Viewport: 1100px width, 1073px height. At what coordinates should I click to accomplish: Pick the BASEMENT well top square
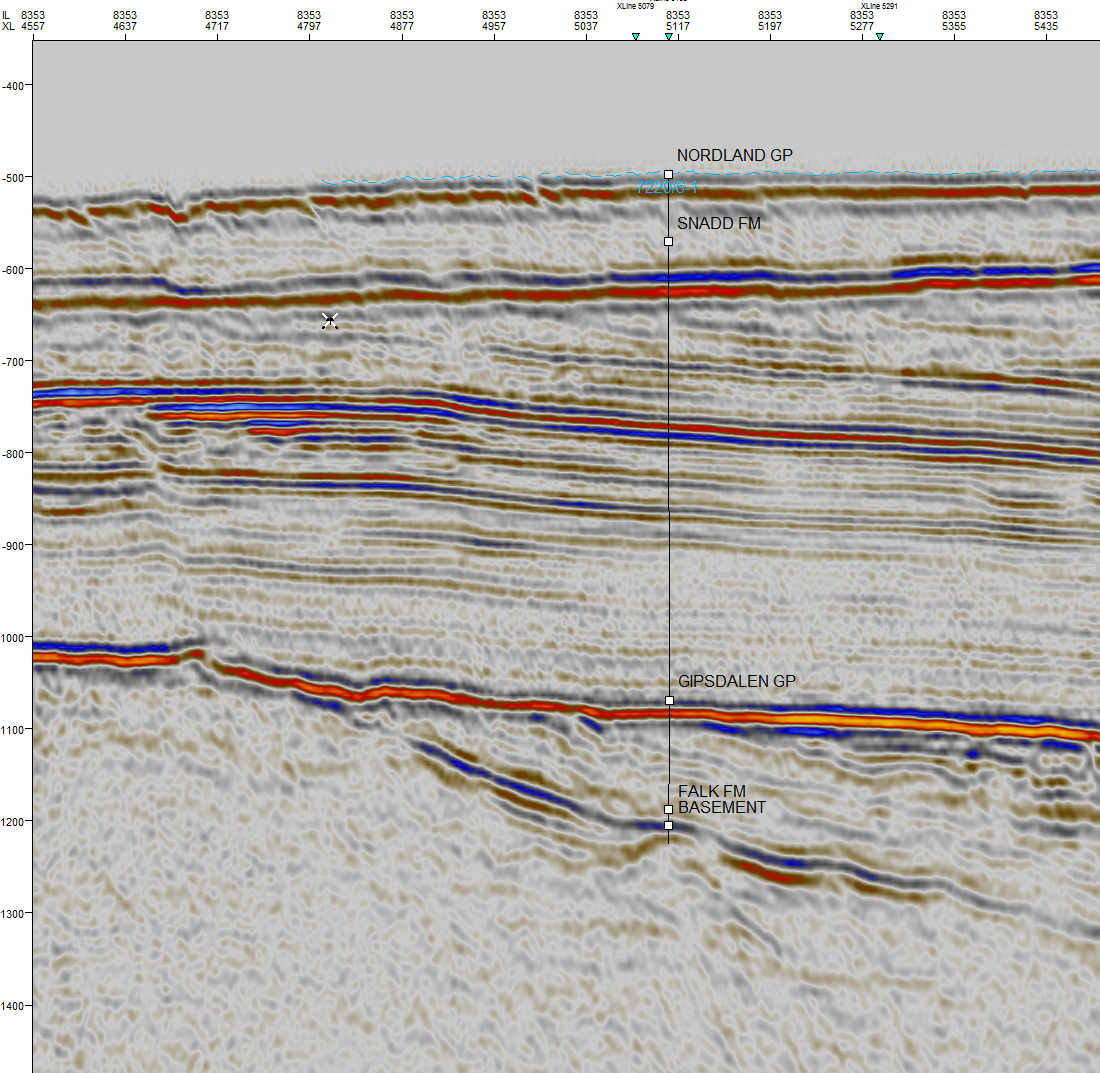tap(668, 825)
